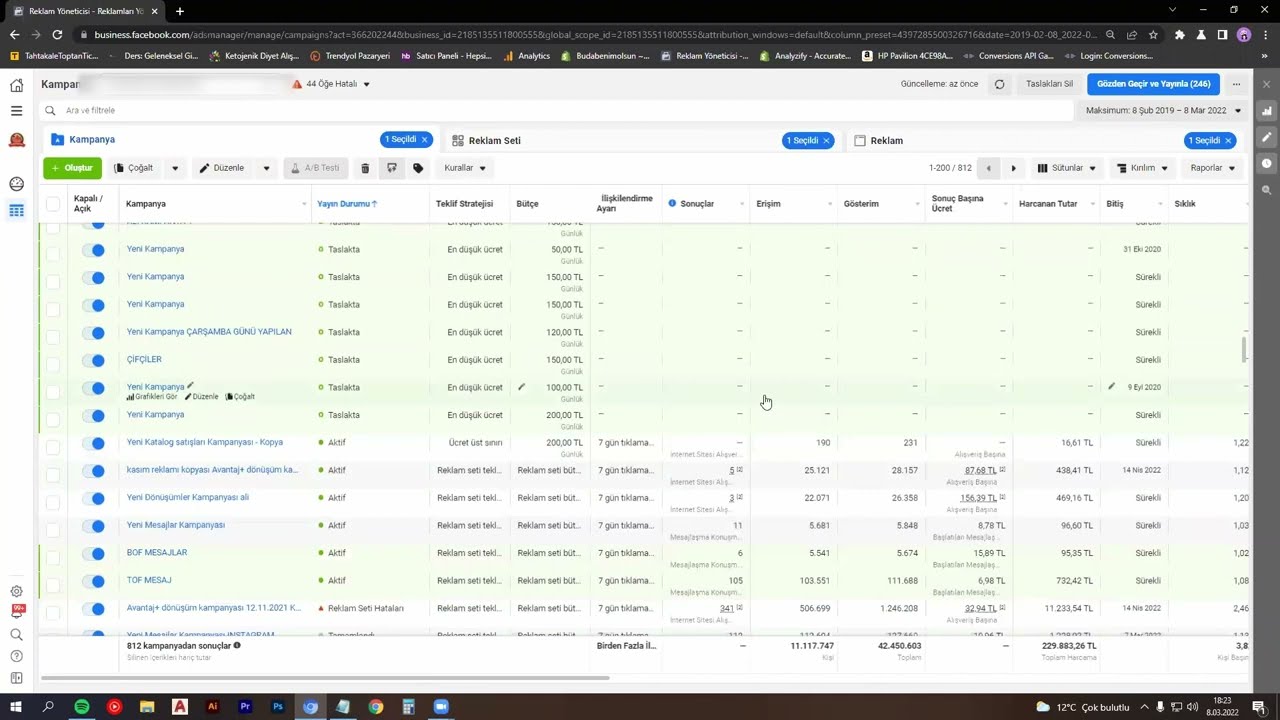Click the tag label icon in toolbar
This screenshot has height=720, width=1280.
418,168
